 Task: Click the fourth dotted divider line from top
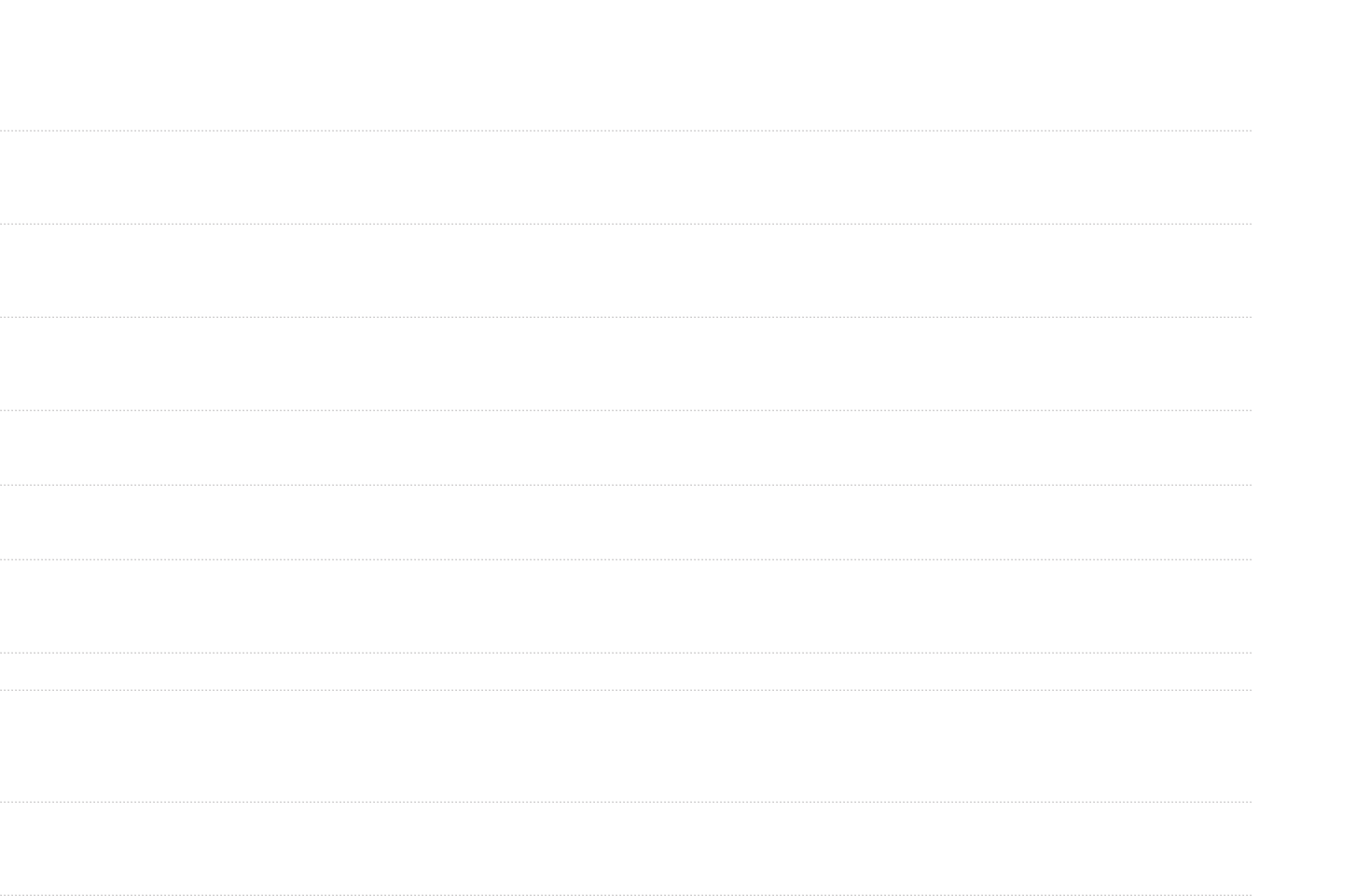pyautogui.click(x=626, y=410)
